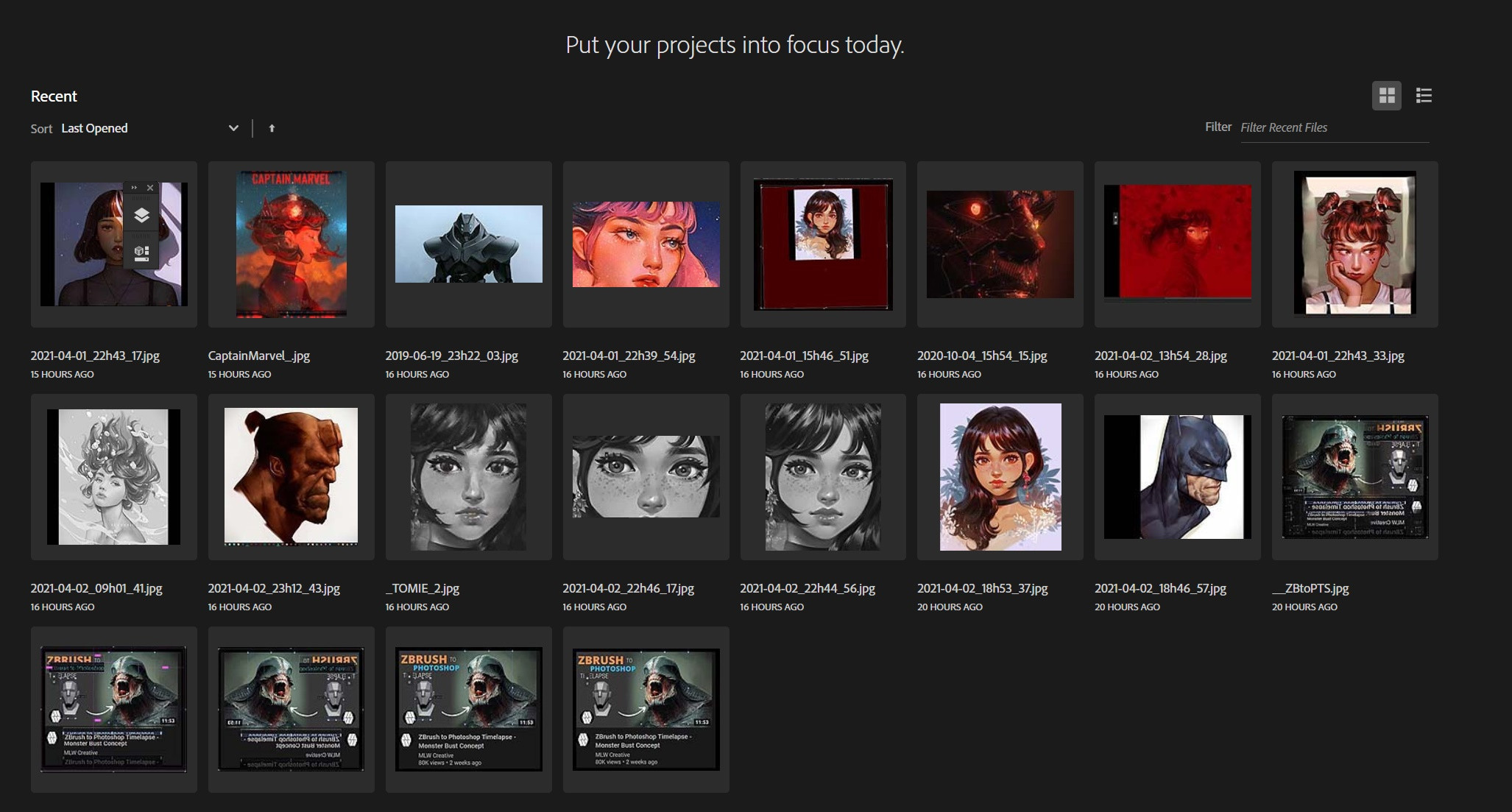Viewport: 1512px width, 812px height.
Task: Click file name 2021-04-02_22h44_56.jpg
Action: (808, 588)
